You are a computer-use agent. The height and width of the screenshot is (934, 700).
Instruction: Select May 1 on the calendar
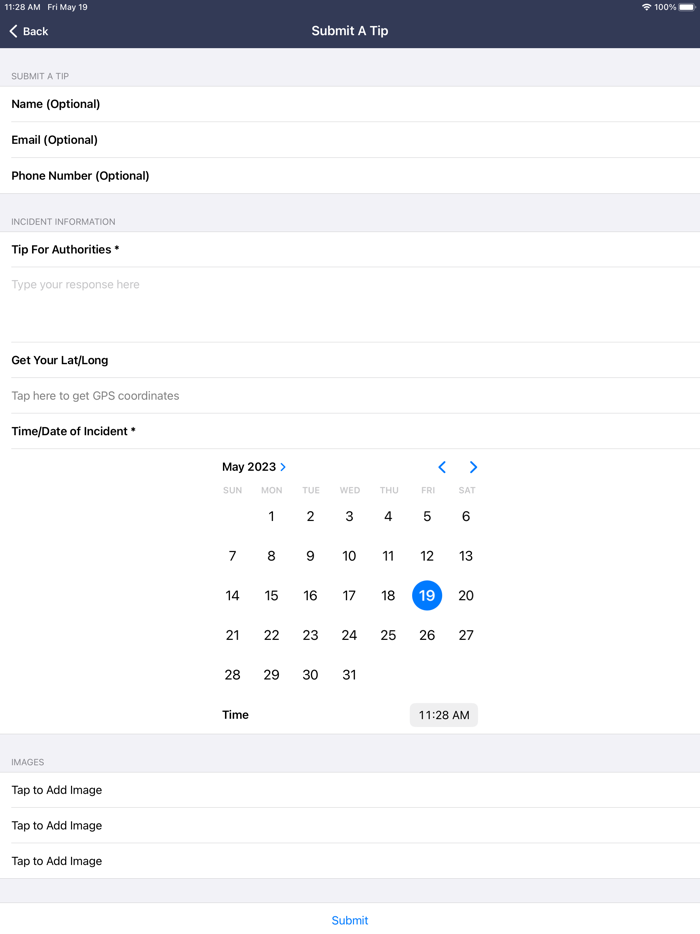click(271, 516)
